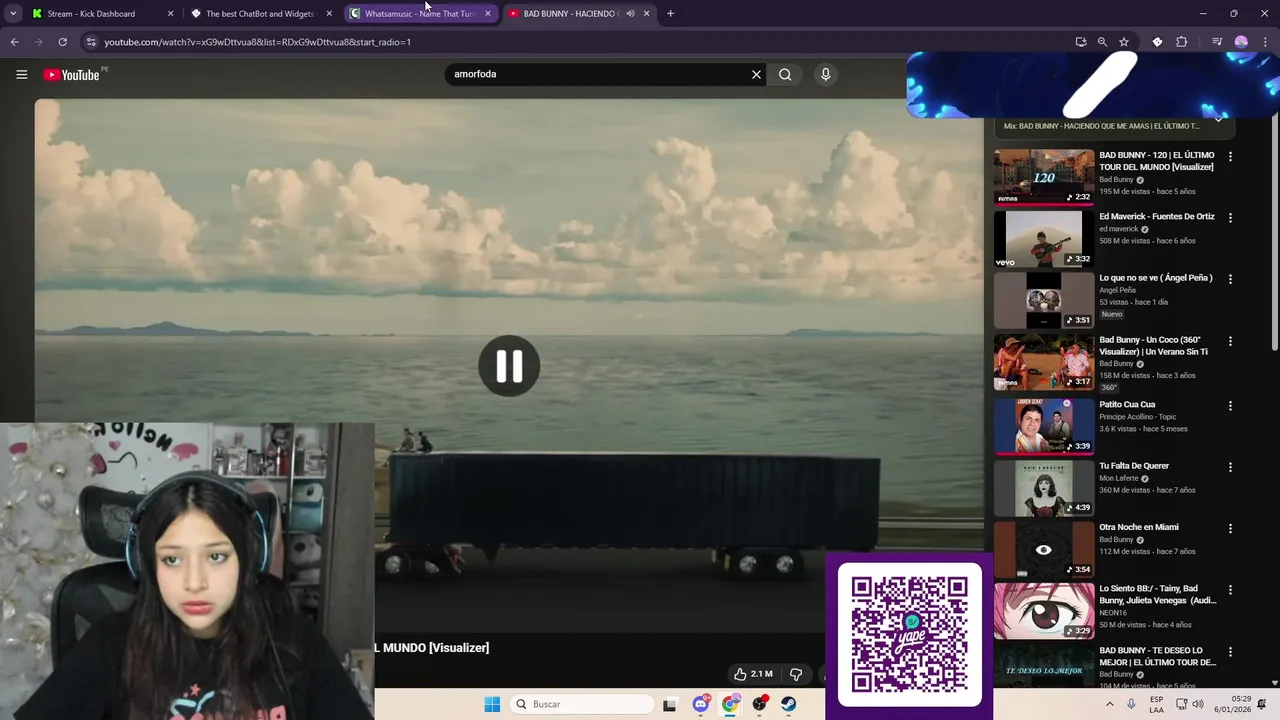The image size is (1280, 720).
Task: Open the Chrome extensions puzzle icon
Action: [x=1182, y=42]
